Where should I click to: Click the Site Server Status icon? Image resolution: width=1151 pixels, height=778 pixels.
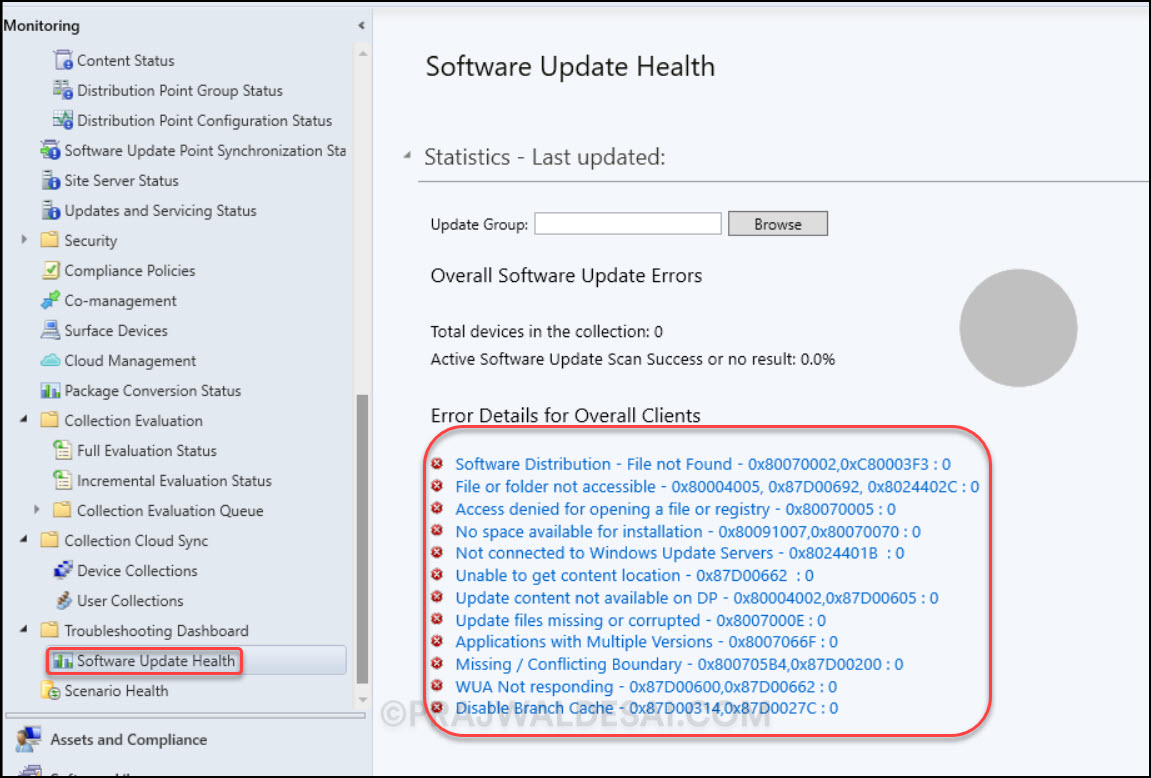50,181
